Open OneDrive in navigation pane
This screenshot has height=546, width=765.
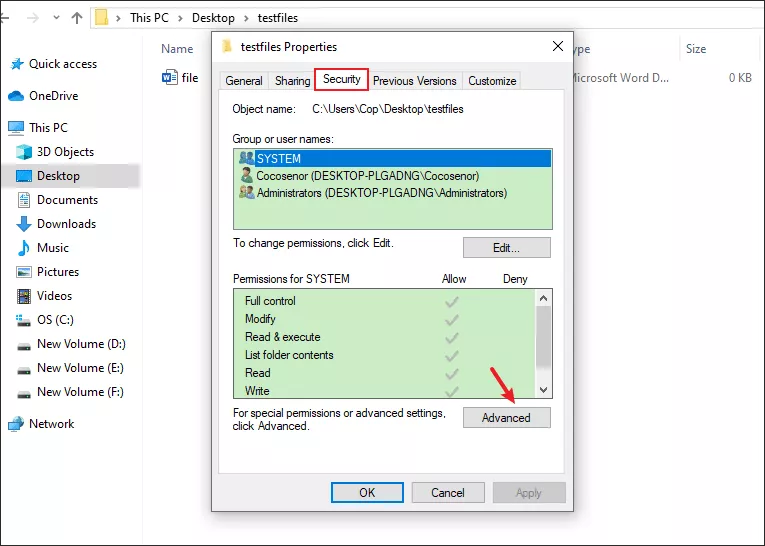tap(54, 96)
